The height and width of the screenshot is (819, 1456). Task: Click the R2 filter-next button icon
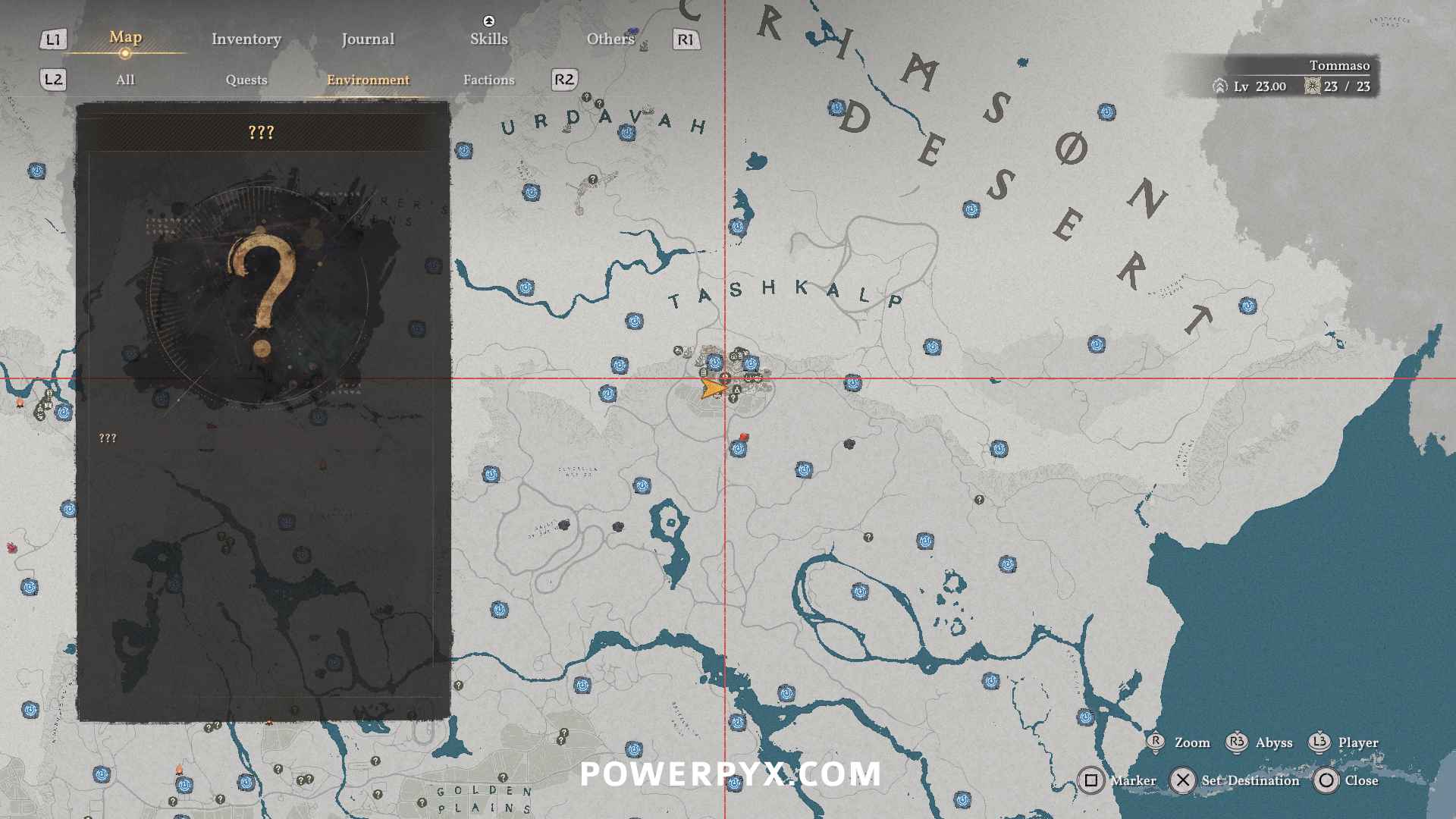tap(564, 80)
